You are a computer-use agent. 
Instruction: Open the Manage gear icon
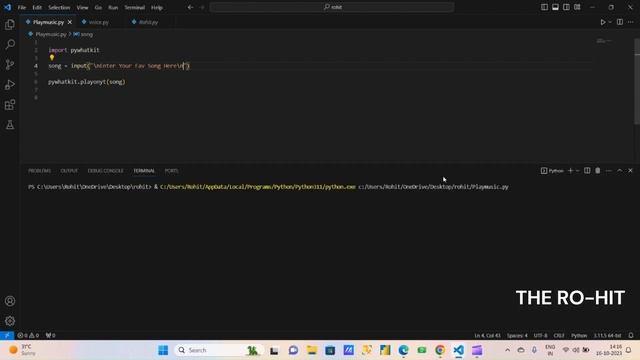tap(10, 321)
